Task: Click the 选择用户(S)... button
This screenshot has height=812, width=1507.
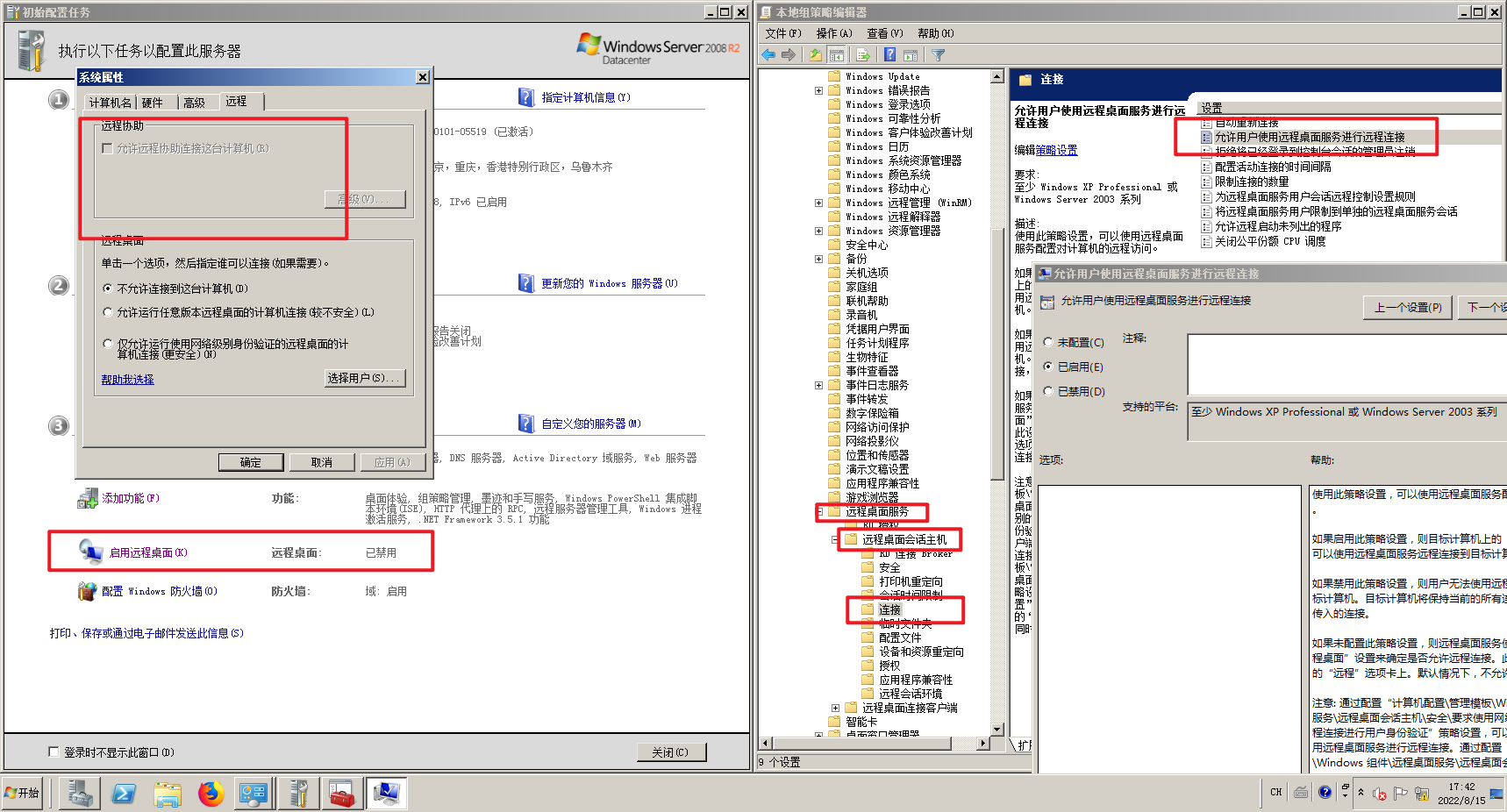Action: (x=365, y=378)
